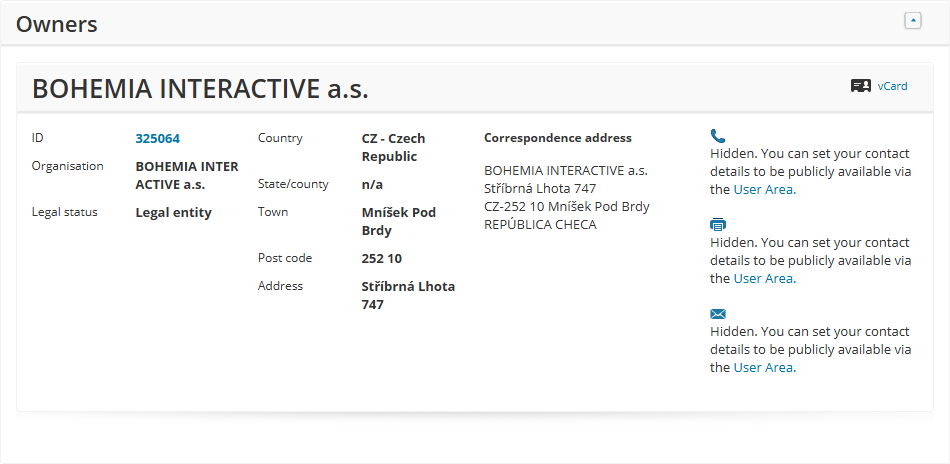Open User Area link under phone icon
950x464 pixels.
click(x=763, y=190)
